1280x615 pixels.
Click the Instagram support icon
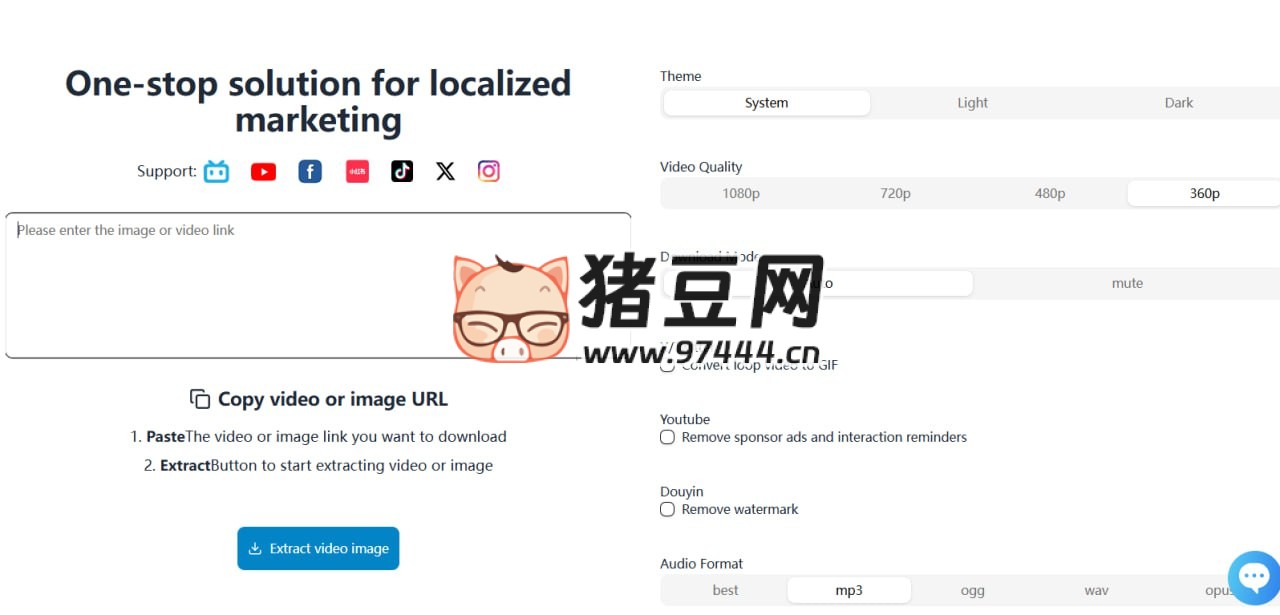point(488,172)
